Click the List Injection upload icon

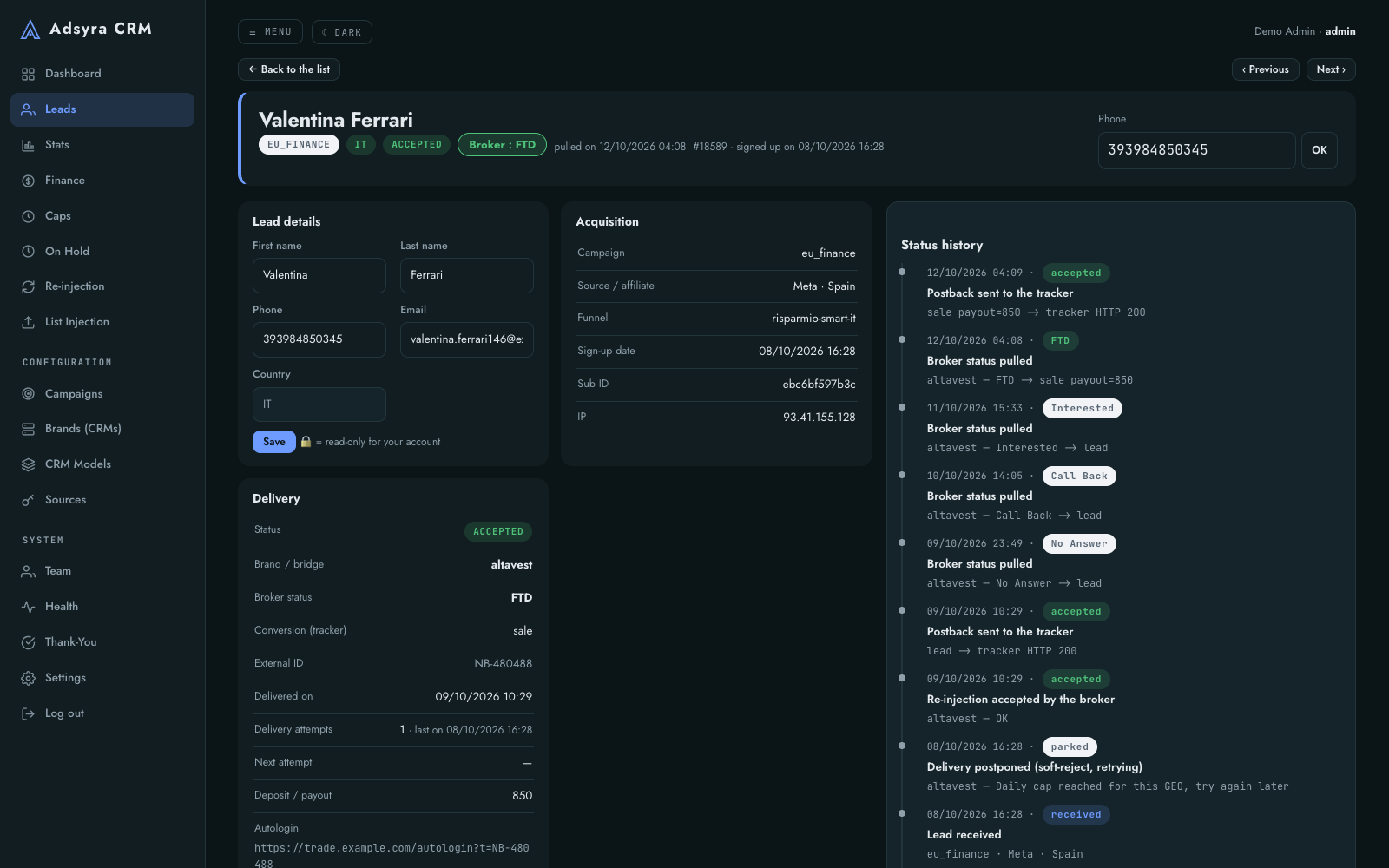click(29, 322)
